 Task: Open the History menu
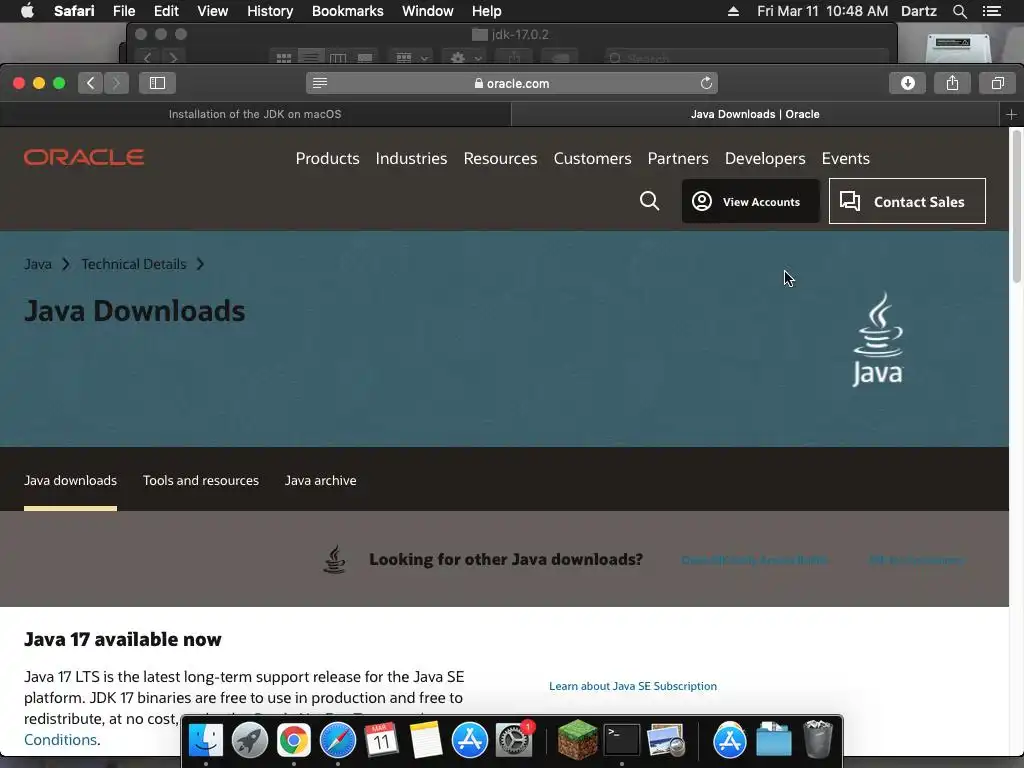[x=270, y=11]
